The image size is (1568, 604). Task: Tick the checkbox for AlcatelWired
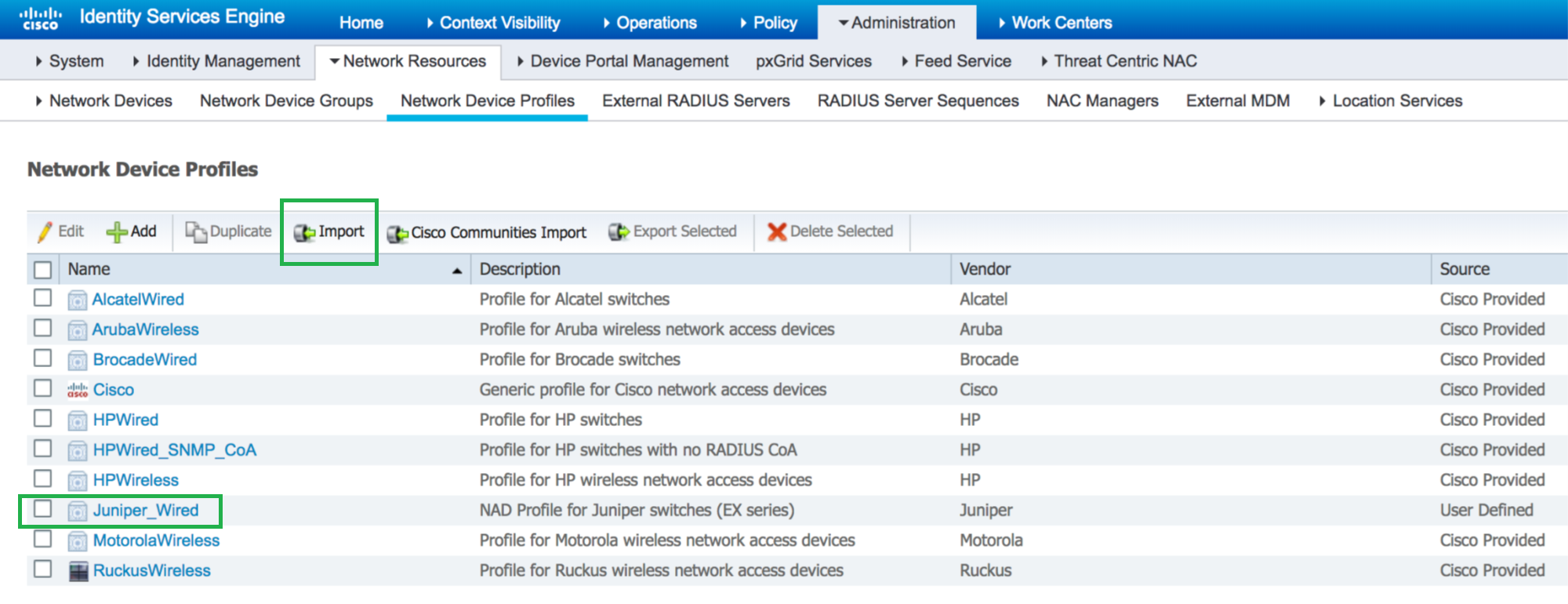(43, 298)
